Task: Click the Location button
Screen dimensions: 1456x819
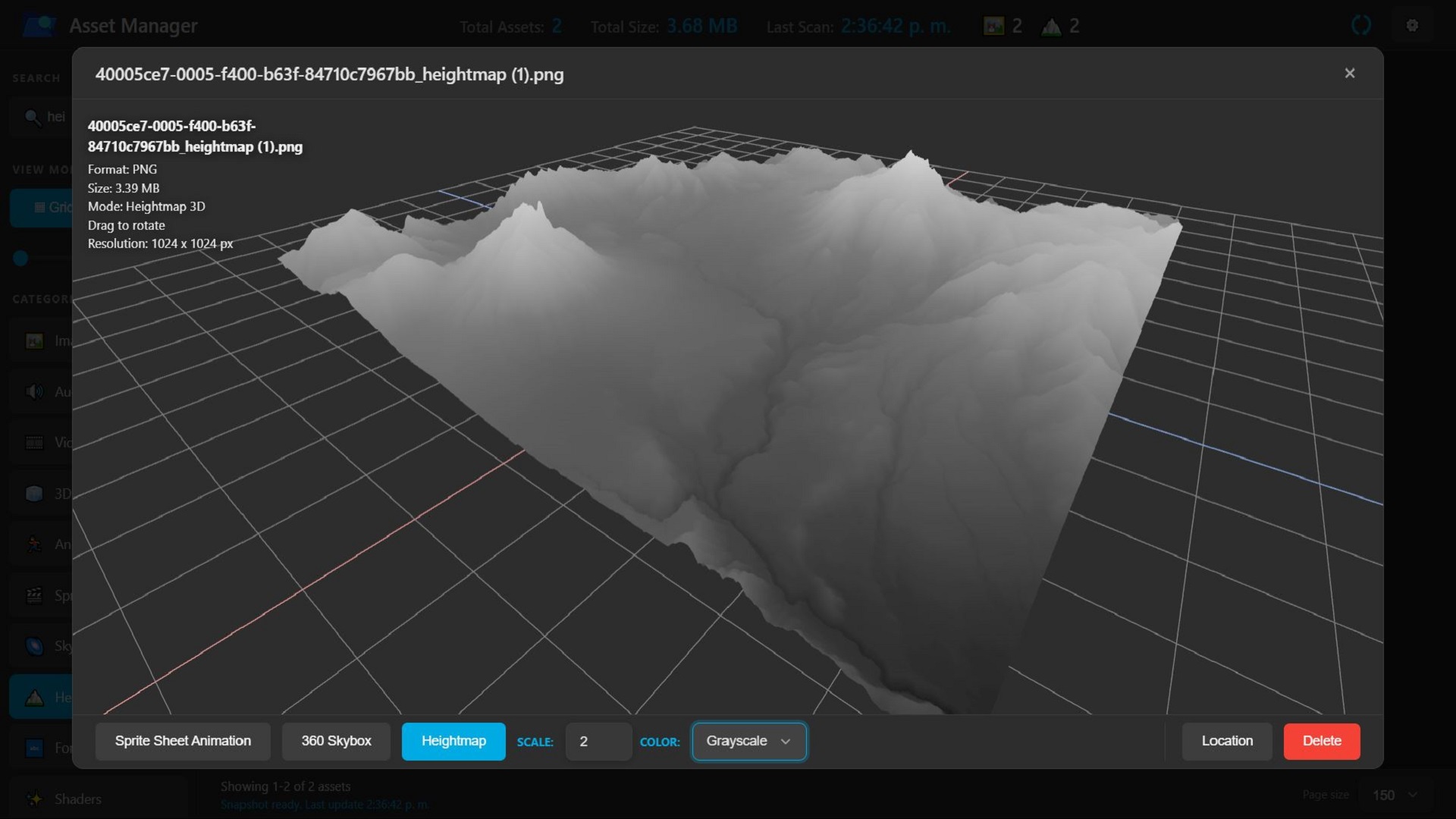Action: pyautogui.click(x=1227, y=741)
